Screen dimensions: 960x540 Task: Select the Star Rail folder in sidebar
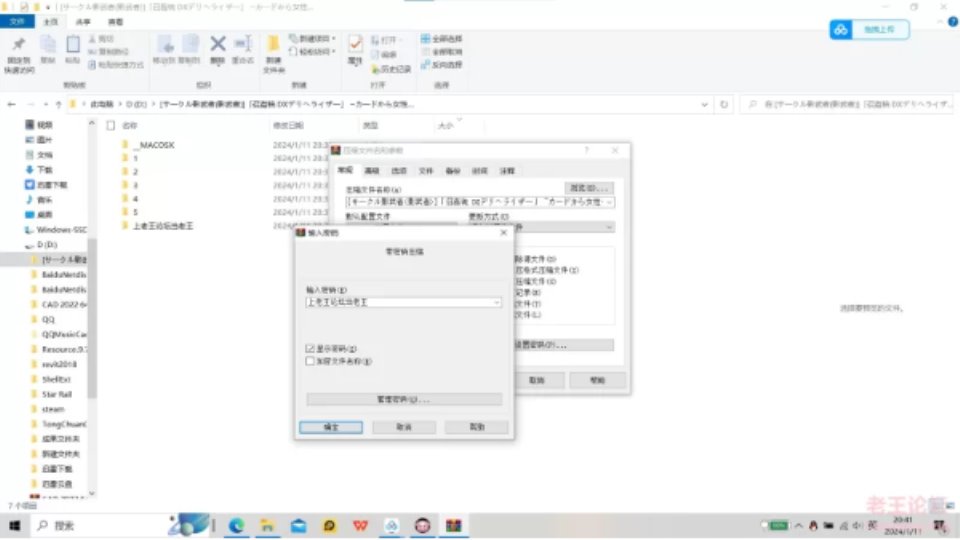tap(57, 394)
